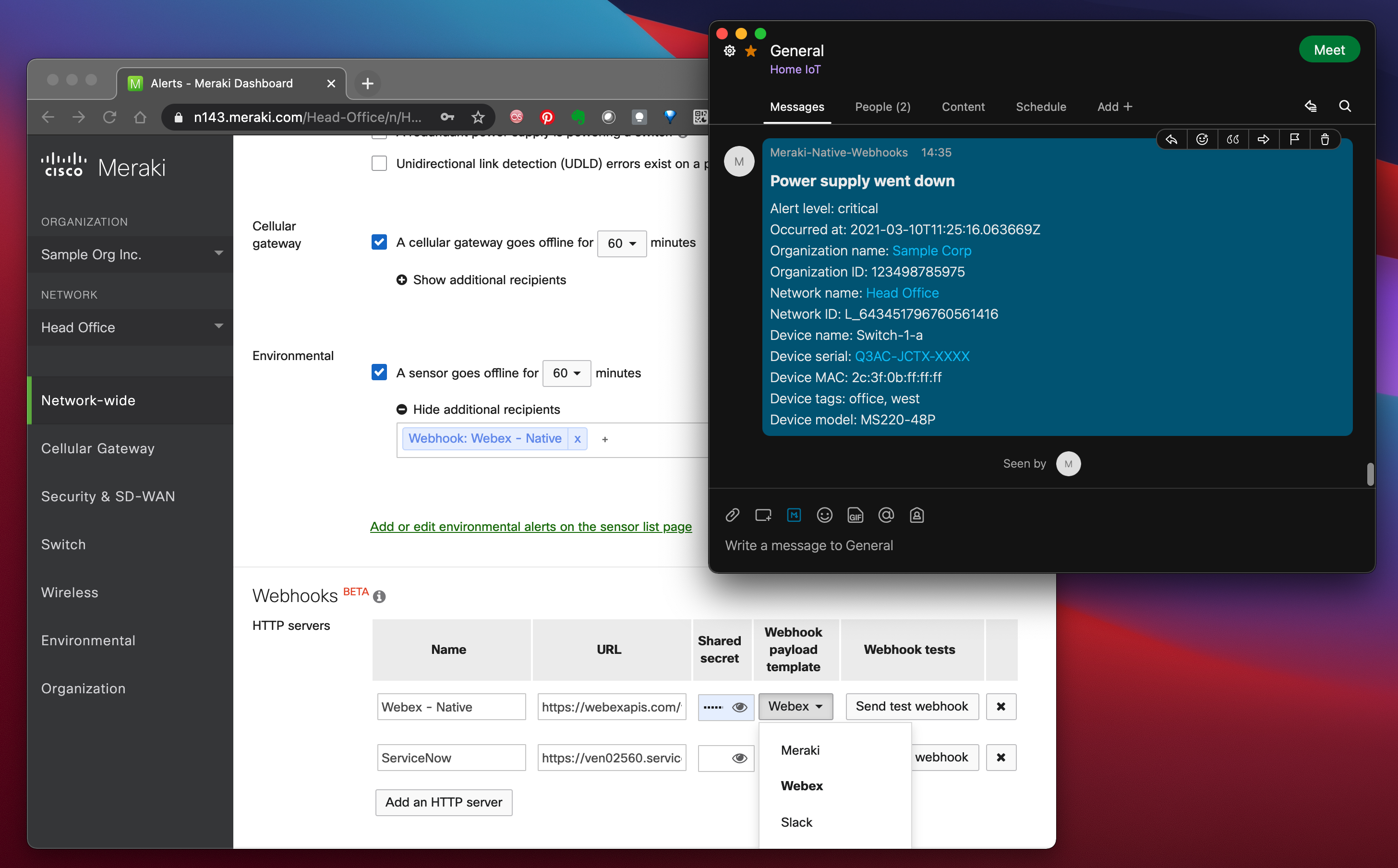Open Security & SD-WAN in sidebar
The height and width of the screenshot is (868, 1398).
point(108,496)
